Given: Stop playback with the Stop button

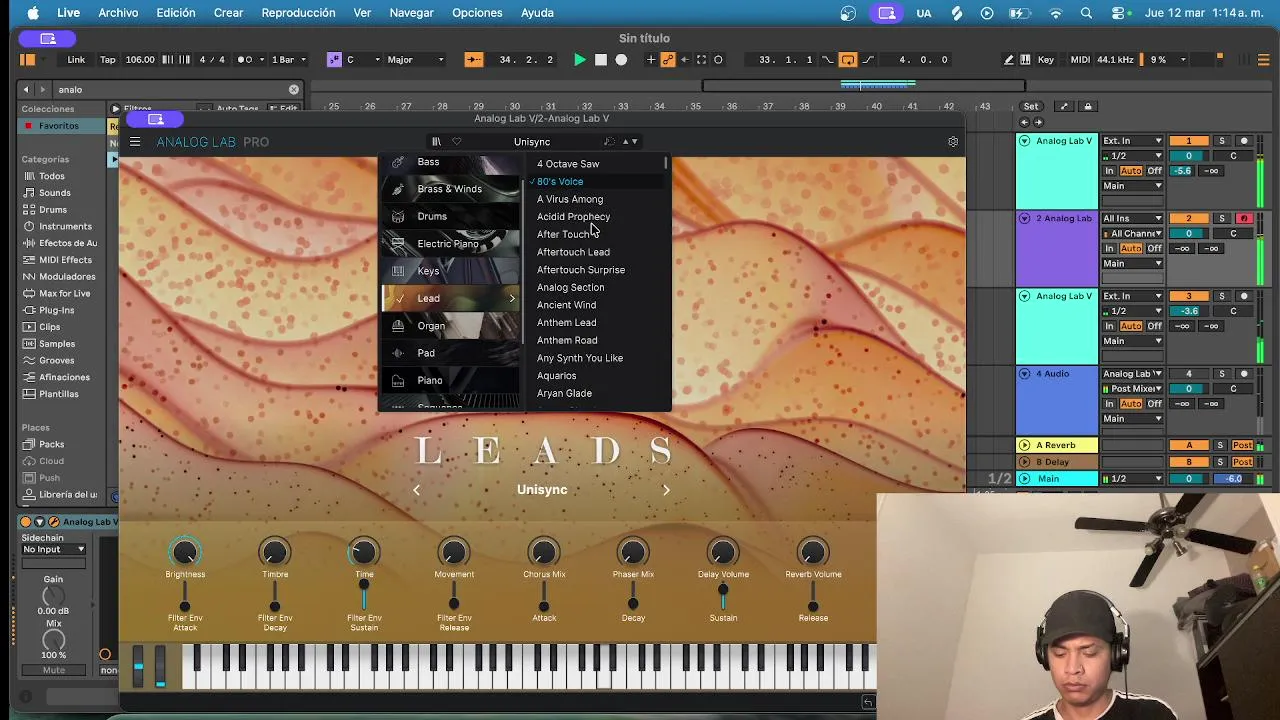Looking at the screenshot, I should pos(601,60).
